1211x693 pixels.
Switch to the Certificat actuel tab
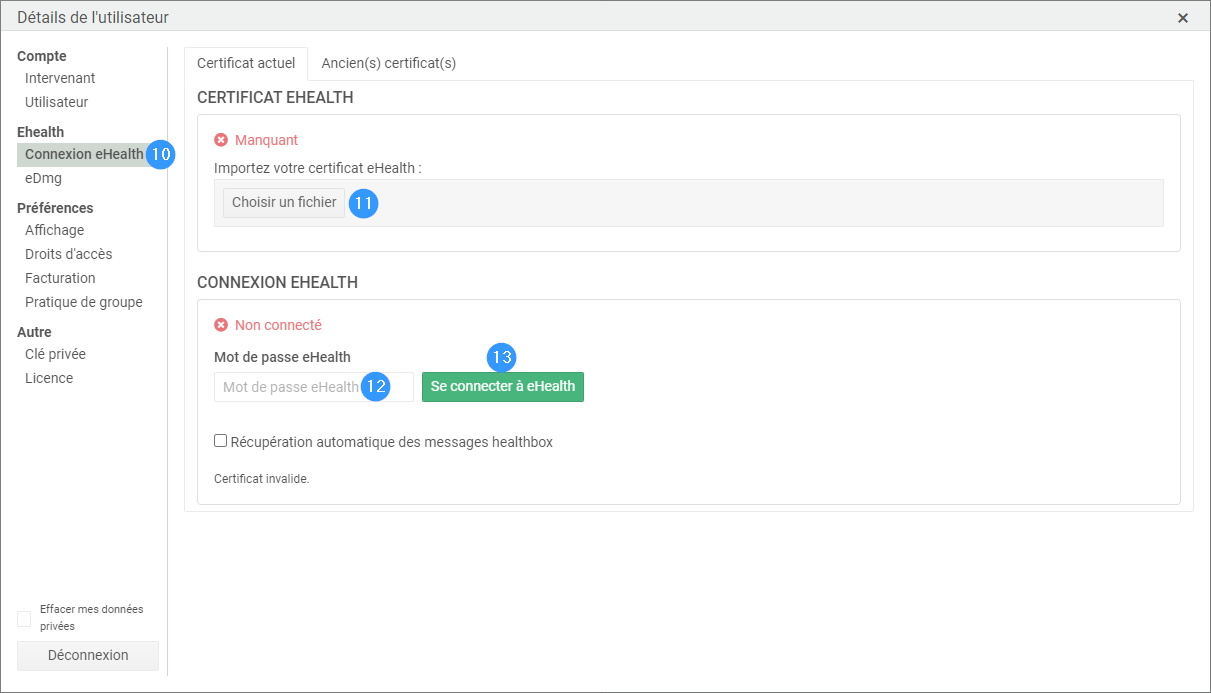tap(246, 63)
